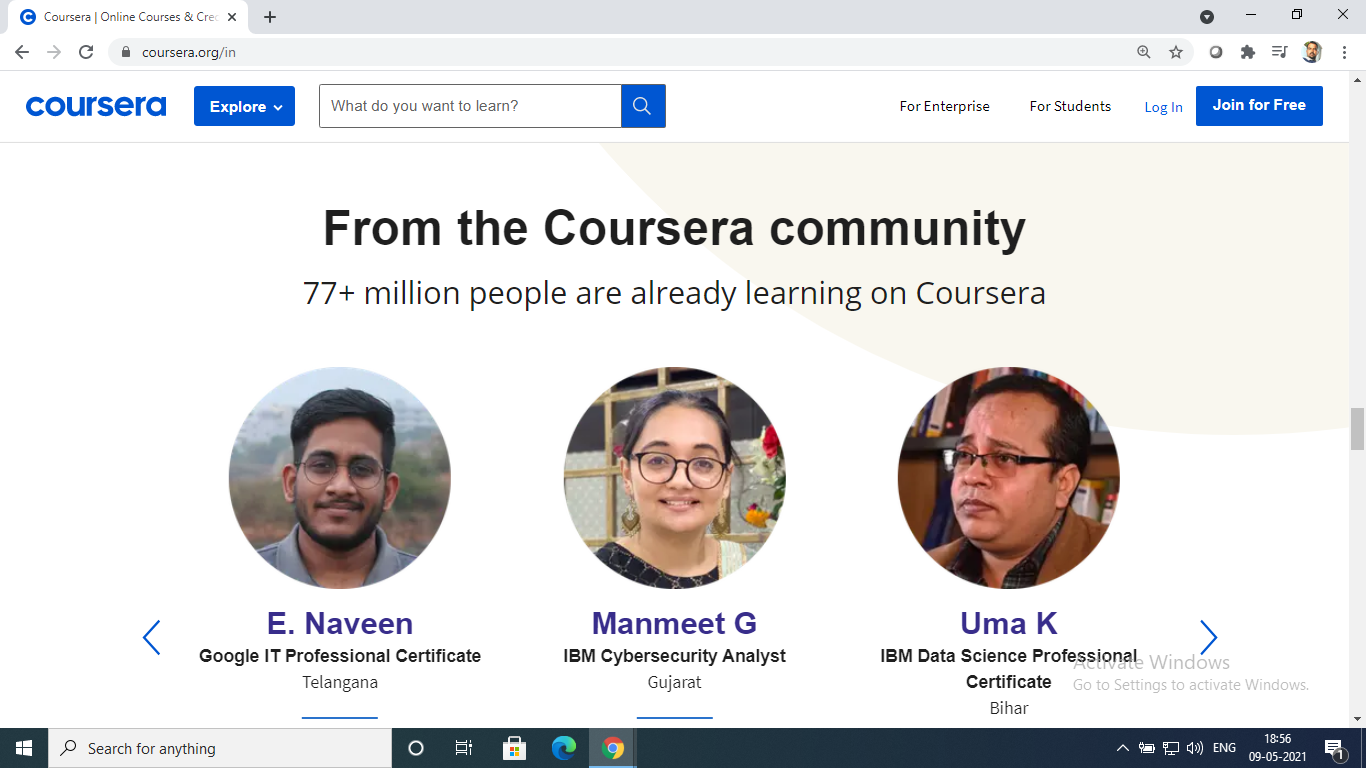
Task: Expand the hidden system tray icons
Action: point(1123,748)
